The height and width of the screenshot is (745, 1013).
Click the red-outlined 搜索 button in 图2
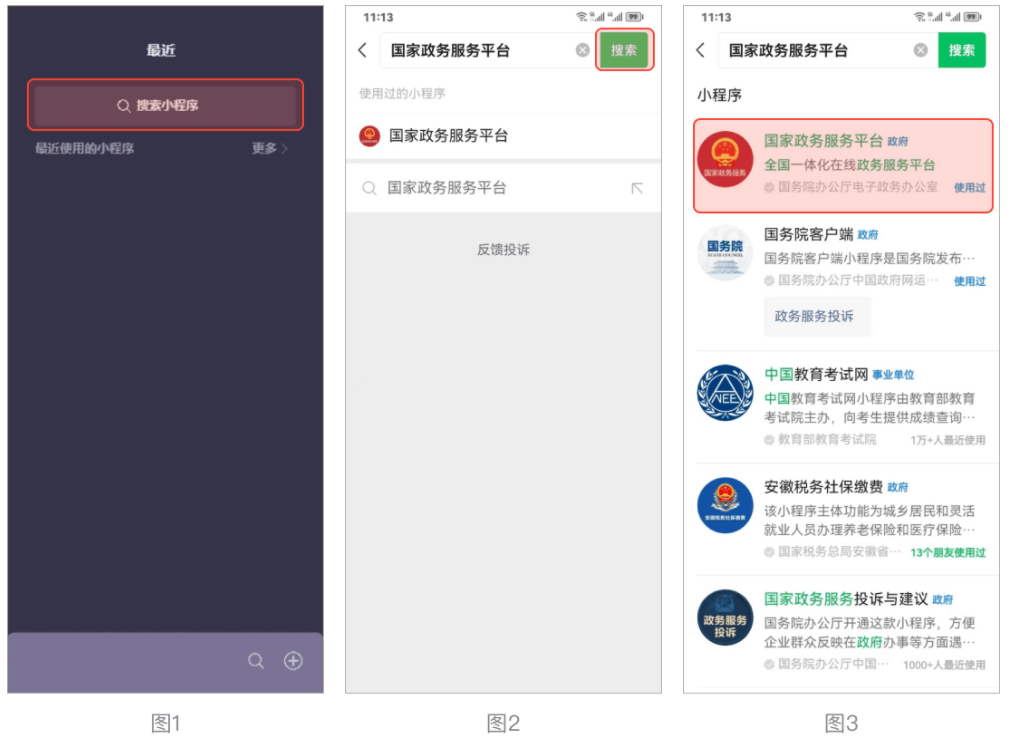pos(624,50)
